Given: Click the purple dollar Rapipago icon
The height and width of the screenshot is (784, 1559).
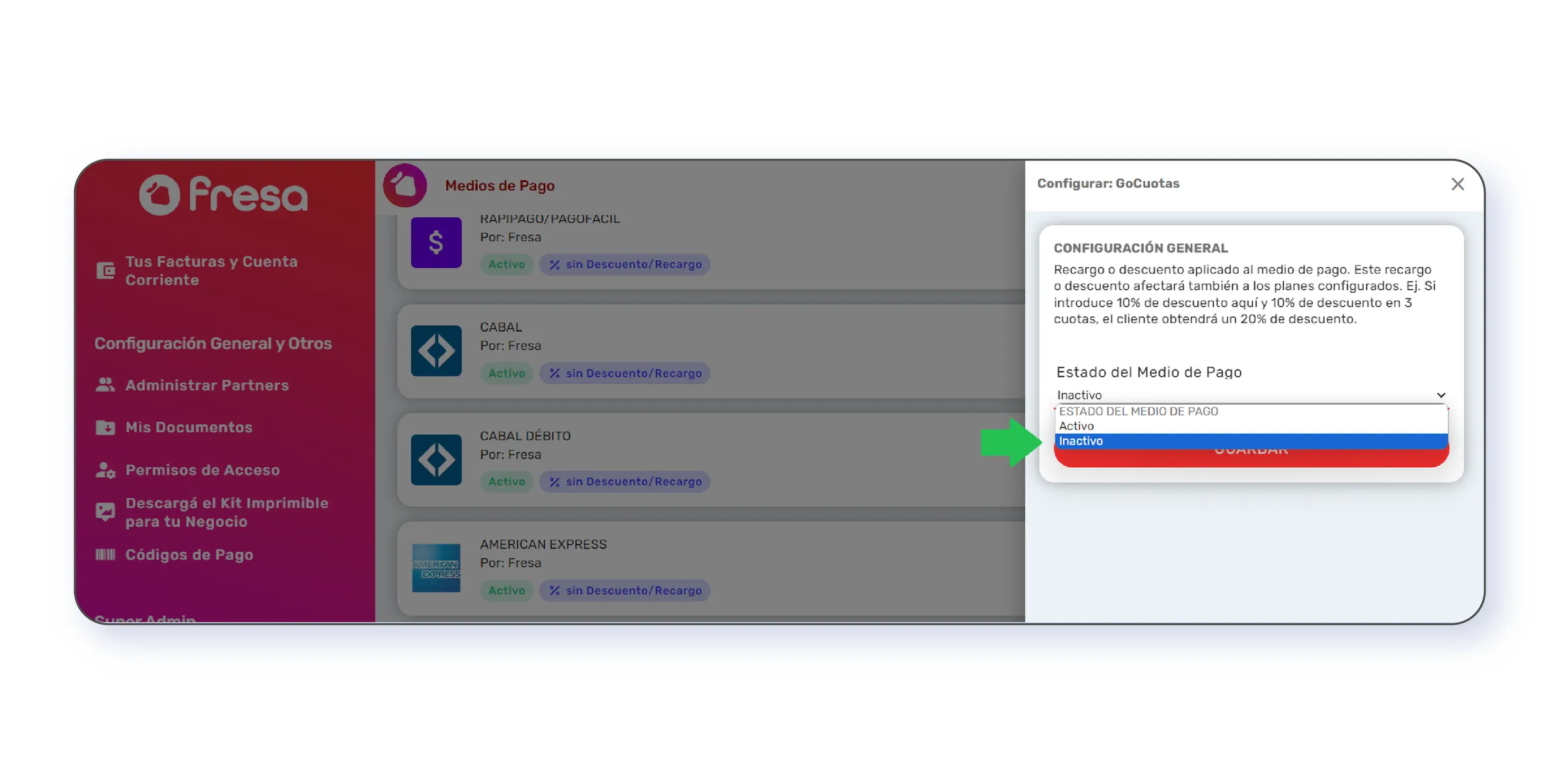Looking at the screenshot, I should point(436,242).
